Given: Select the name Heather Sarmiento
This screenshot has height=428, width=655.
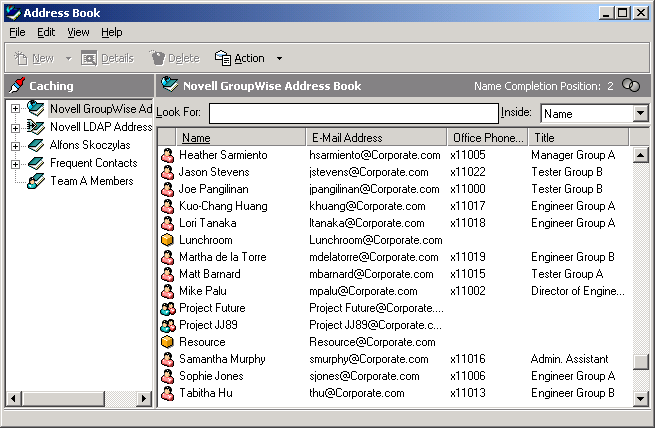Looking at the screenshot, I should (223, 155).
